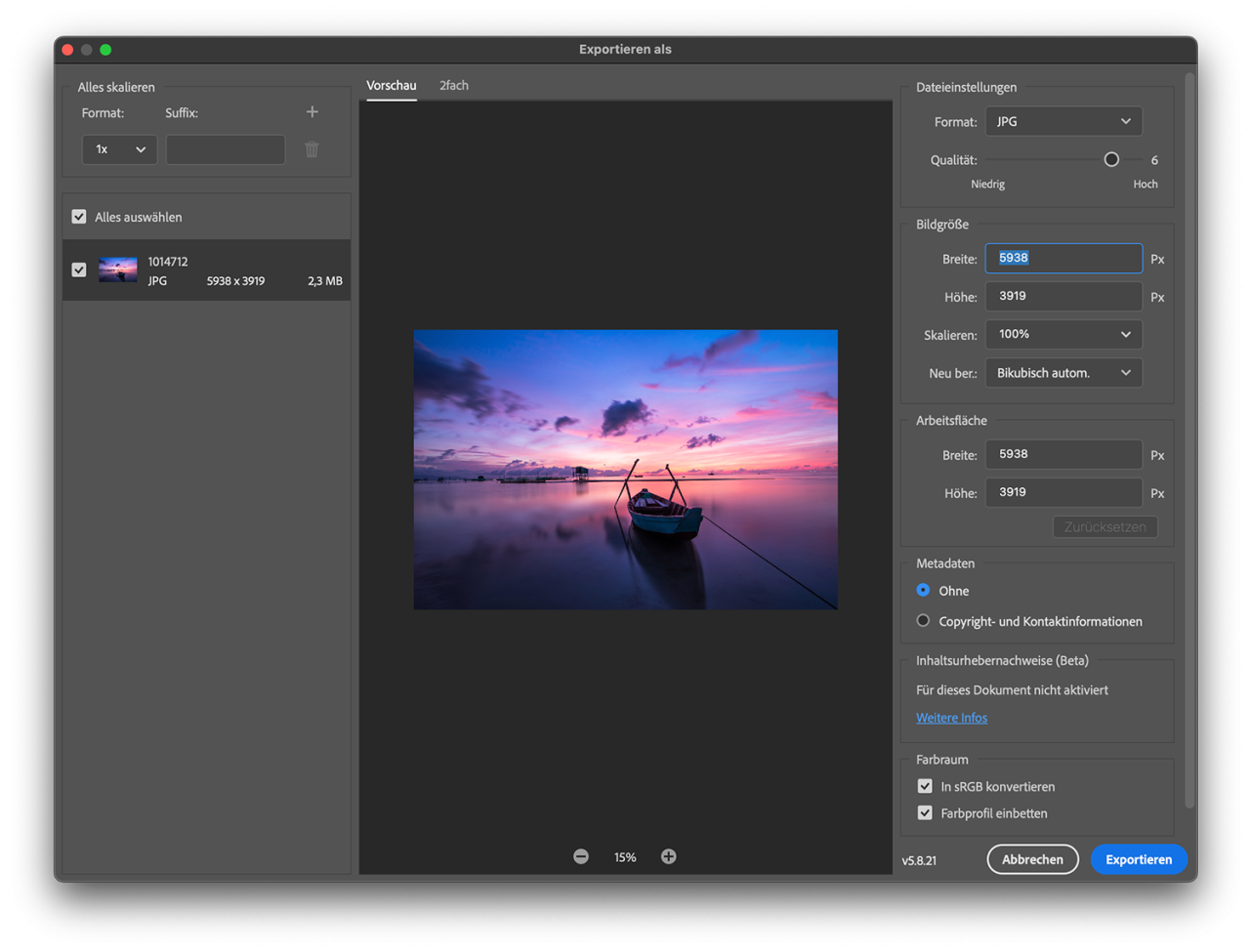Click the 1014712 sunset thumbnail
Image resolution: width=1250 pixels, height=952 pixels.
point(118,270)
